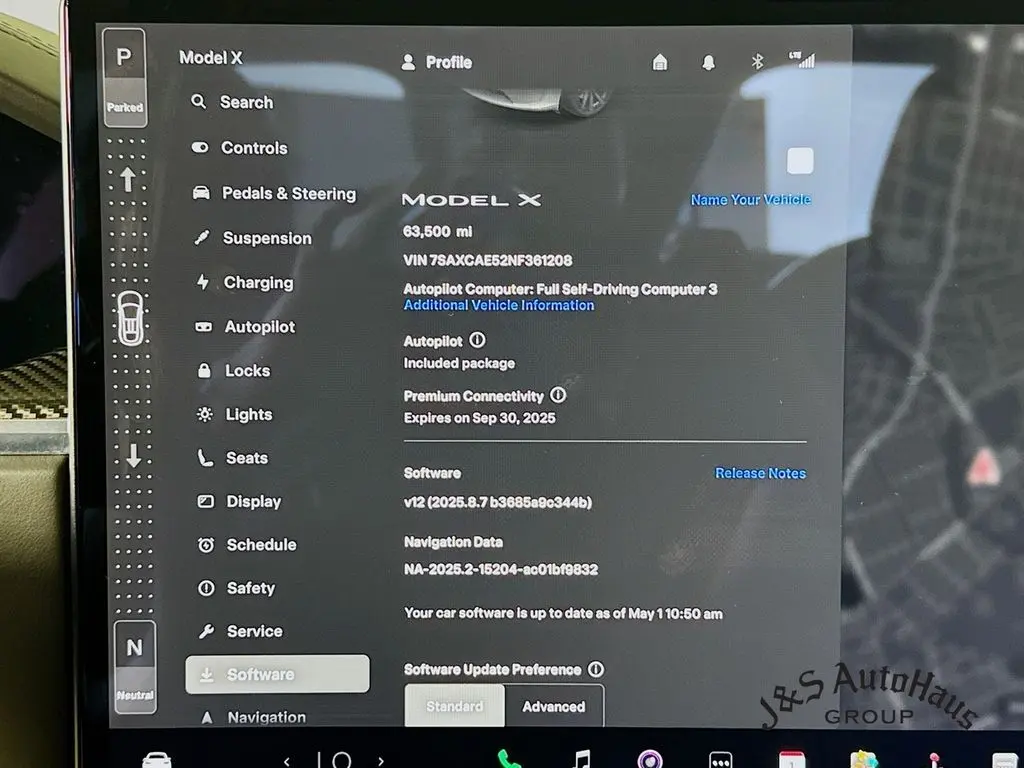Screen dimensions: 1024x768
Task: Tap the car icon in bottom dock
Action: pyautogui.click(x=157, y=759)
